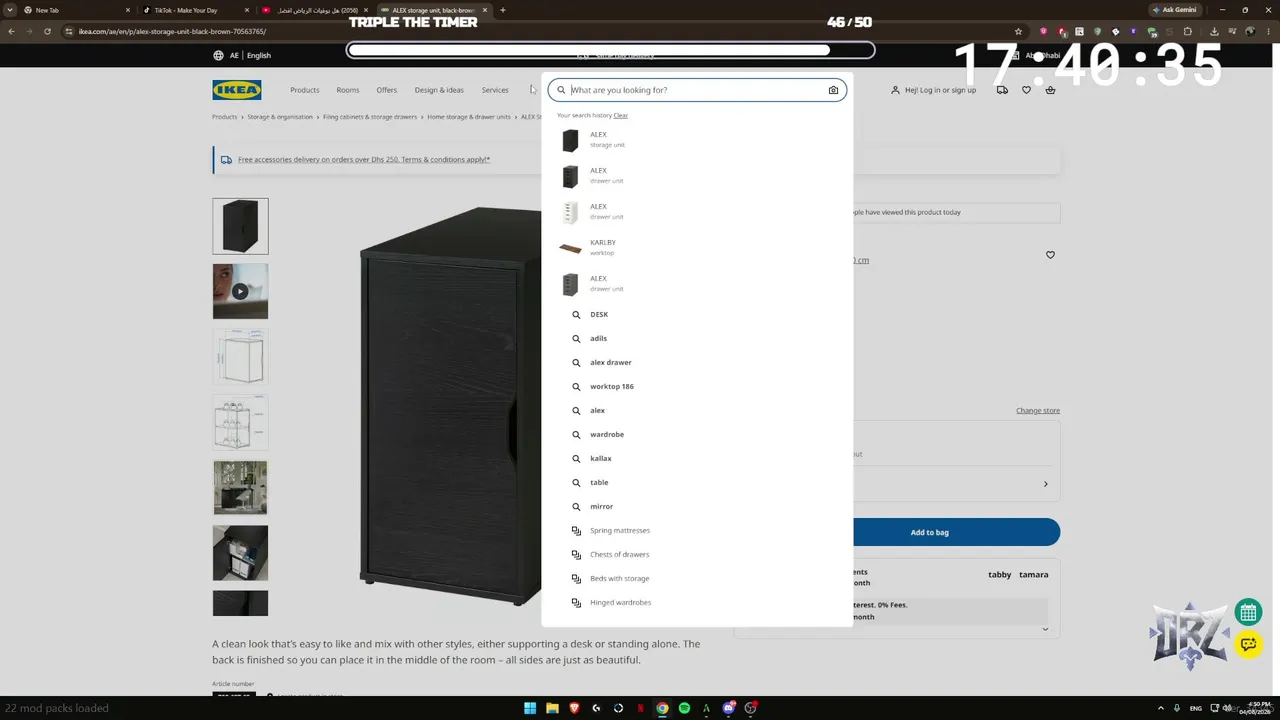Screen dimensions: 1280x720
Task: Select the white ALEX drawer unit result
Action: pos(697,212)
